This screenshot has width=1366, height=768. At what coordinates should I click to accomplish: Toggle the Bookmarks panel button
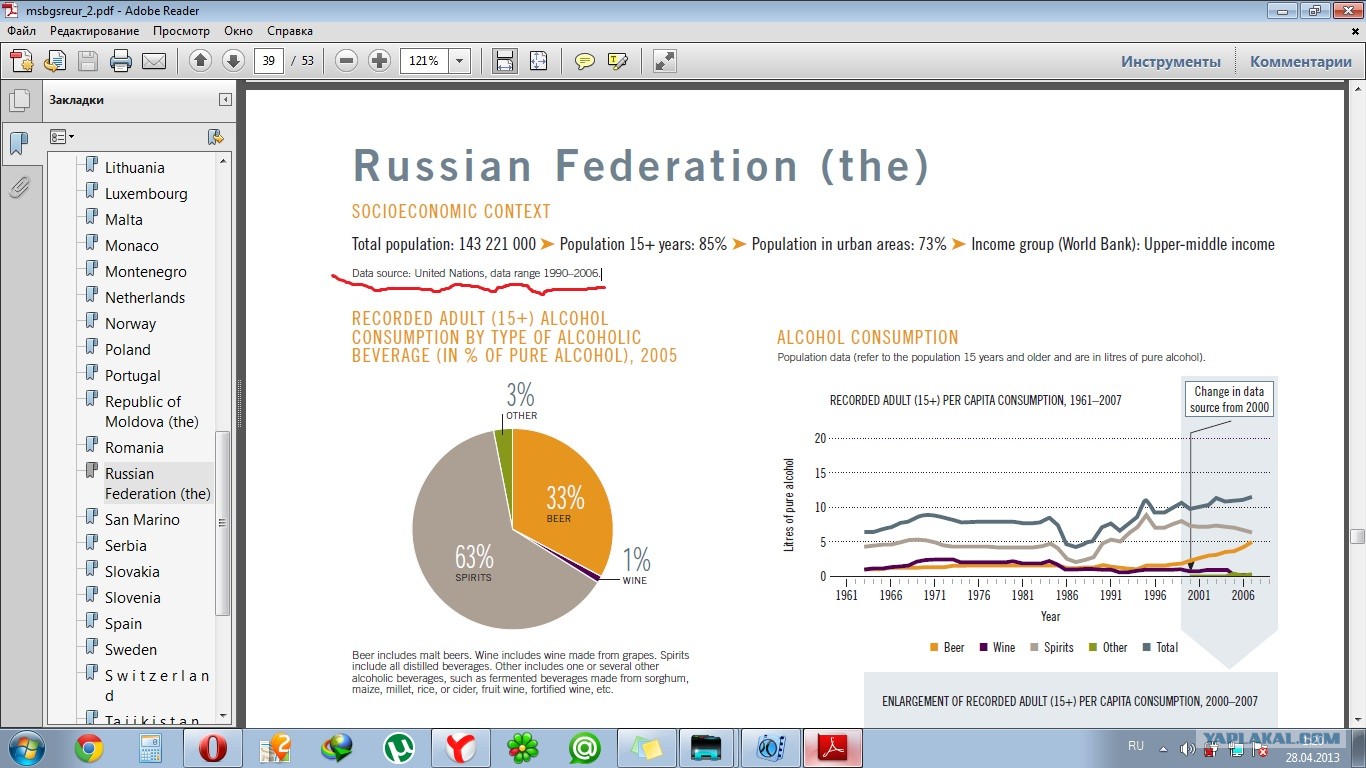point(20,143)
